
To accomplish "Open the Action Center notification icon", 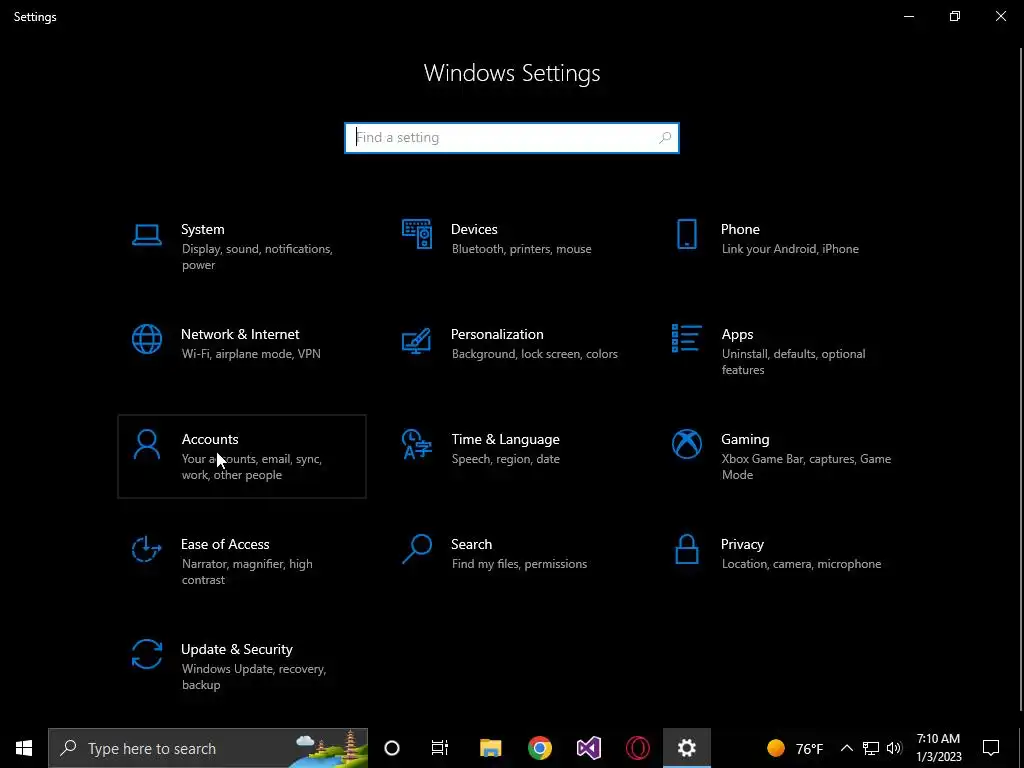I will pos(991,748).
